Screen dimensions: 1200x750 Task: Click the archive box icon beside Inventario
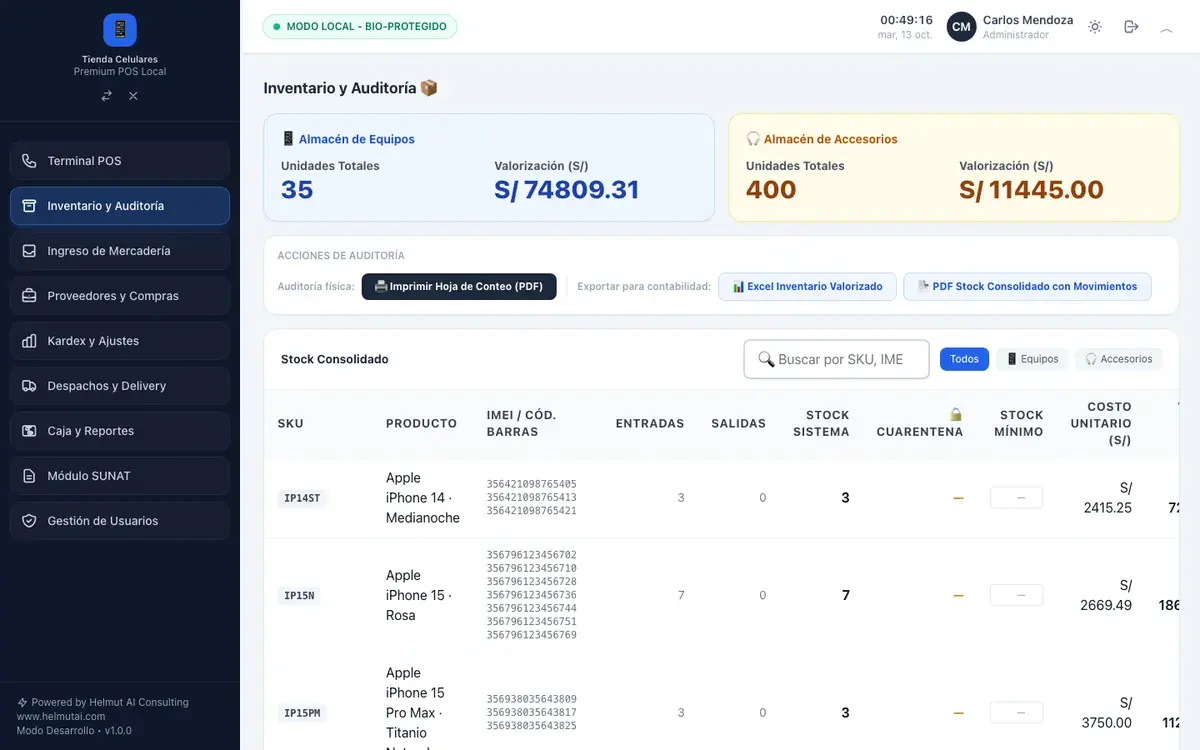(29, 206)
